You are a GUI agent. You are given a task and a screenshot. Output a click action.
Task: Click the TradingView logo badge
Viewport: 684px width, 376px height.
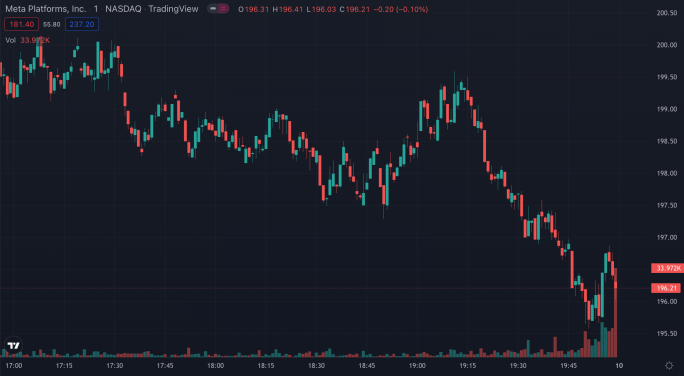(x=14, y=345)
